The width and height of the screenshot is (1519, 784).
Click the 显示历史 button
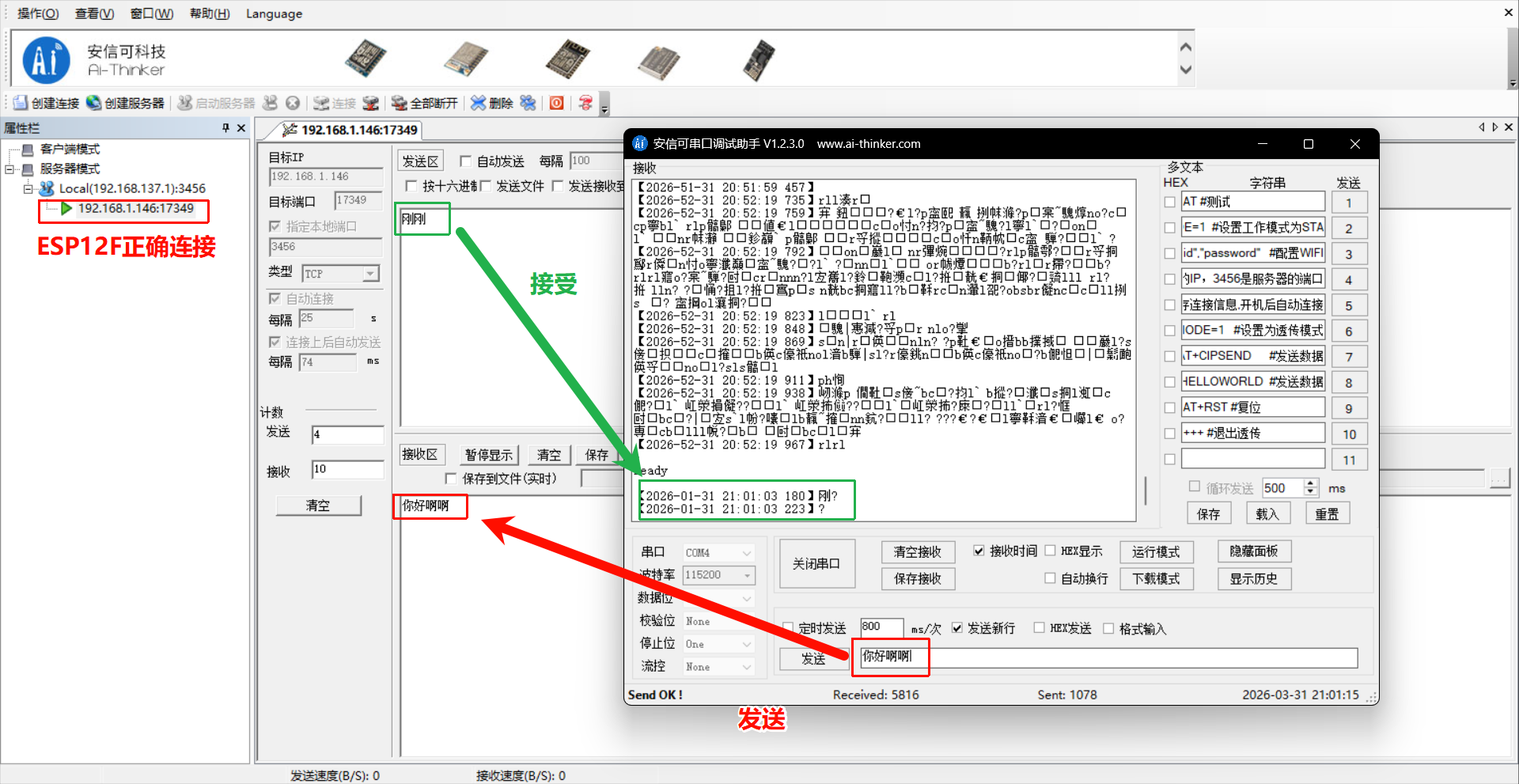1254,578
